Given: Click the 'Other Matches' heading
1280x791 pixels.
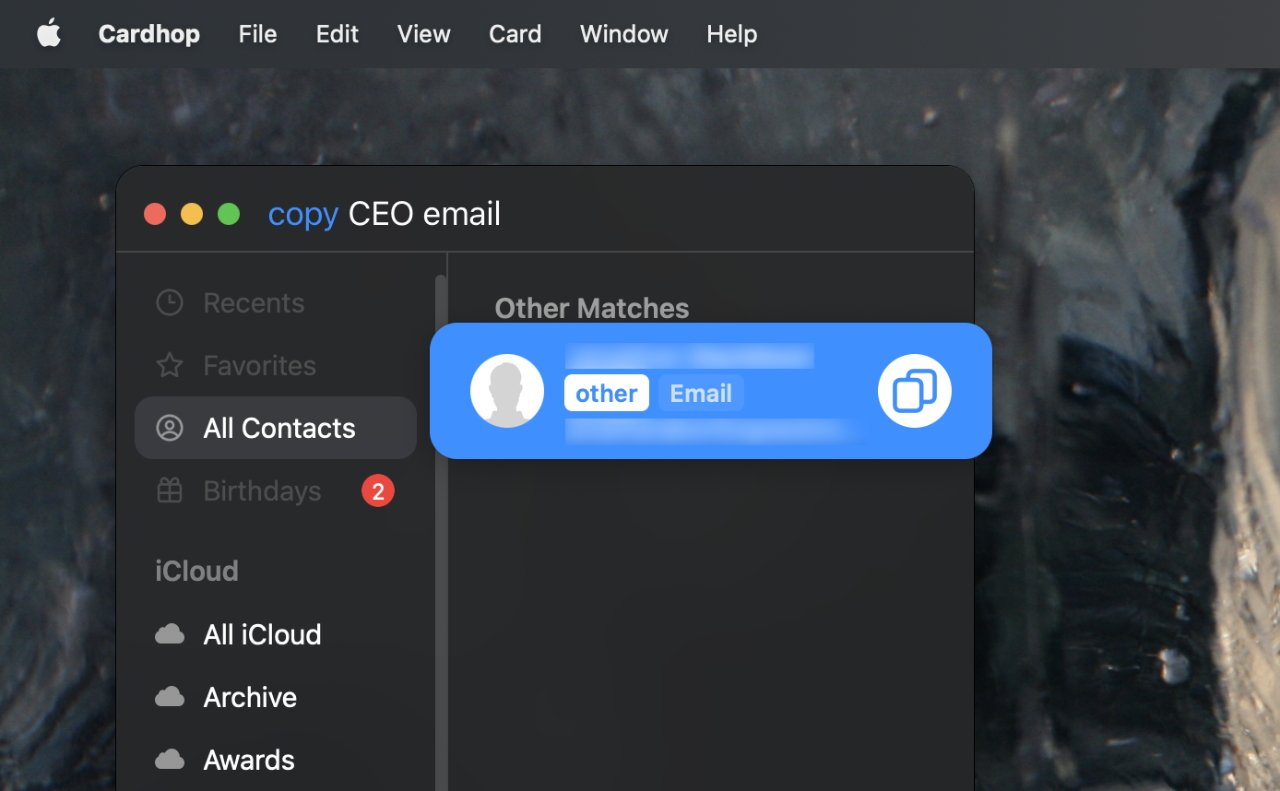Looking at the screenshot, I should click(x=591, y=308).
